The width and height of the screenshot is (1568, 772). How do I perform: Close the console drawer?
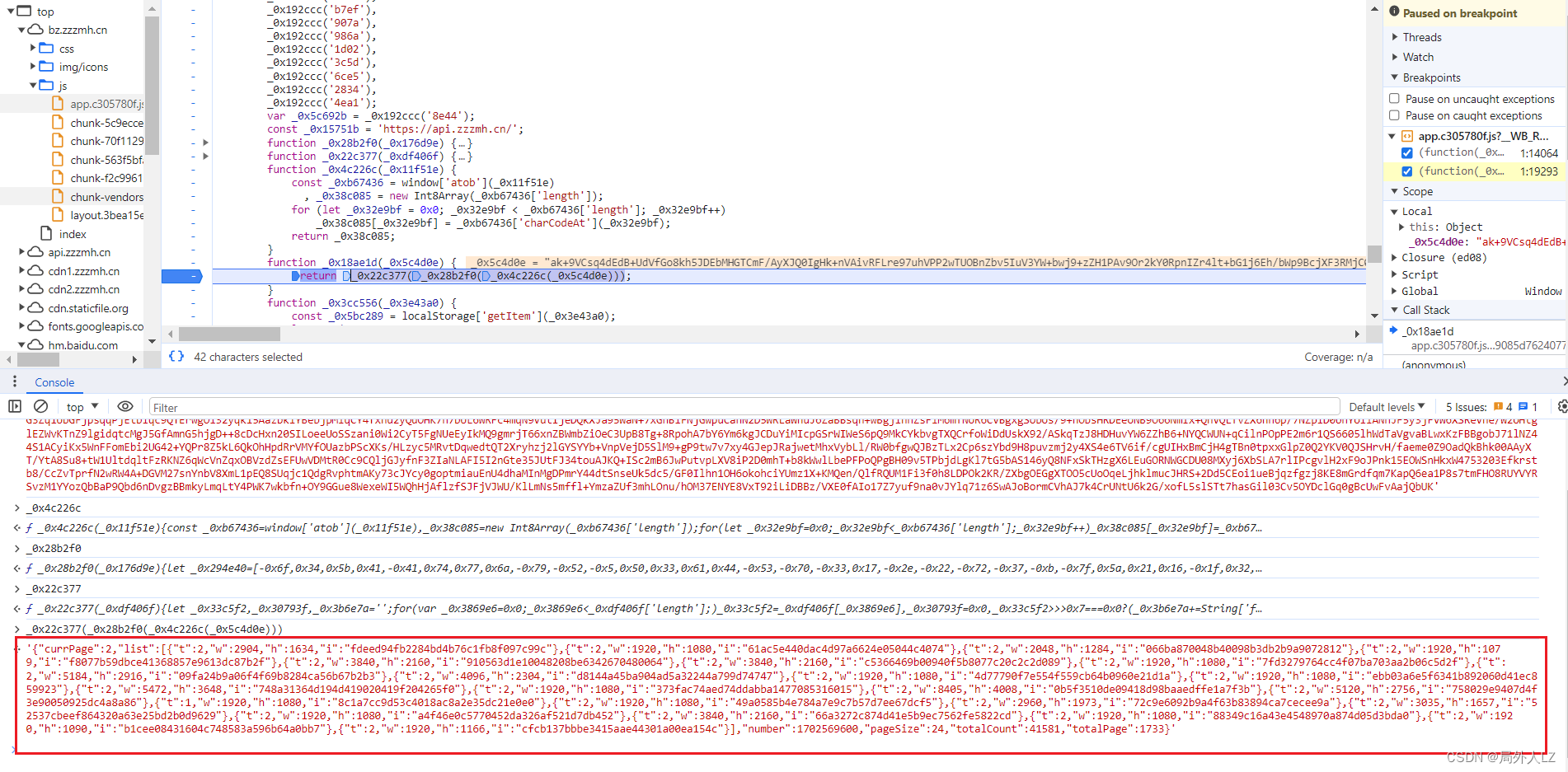click(x=1564, y=381)
